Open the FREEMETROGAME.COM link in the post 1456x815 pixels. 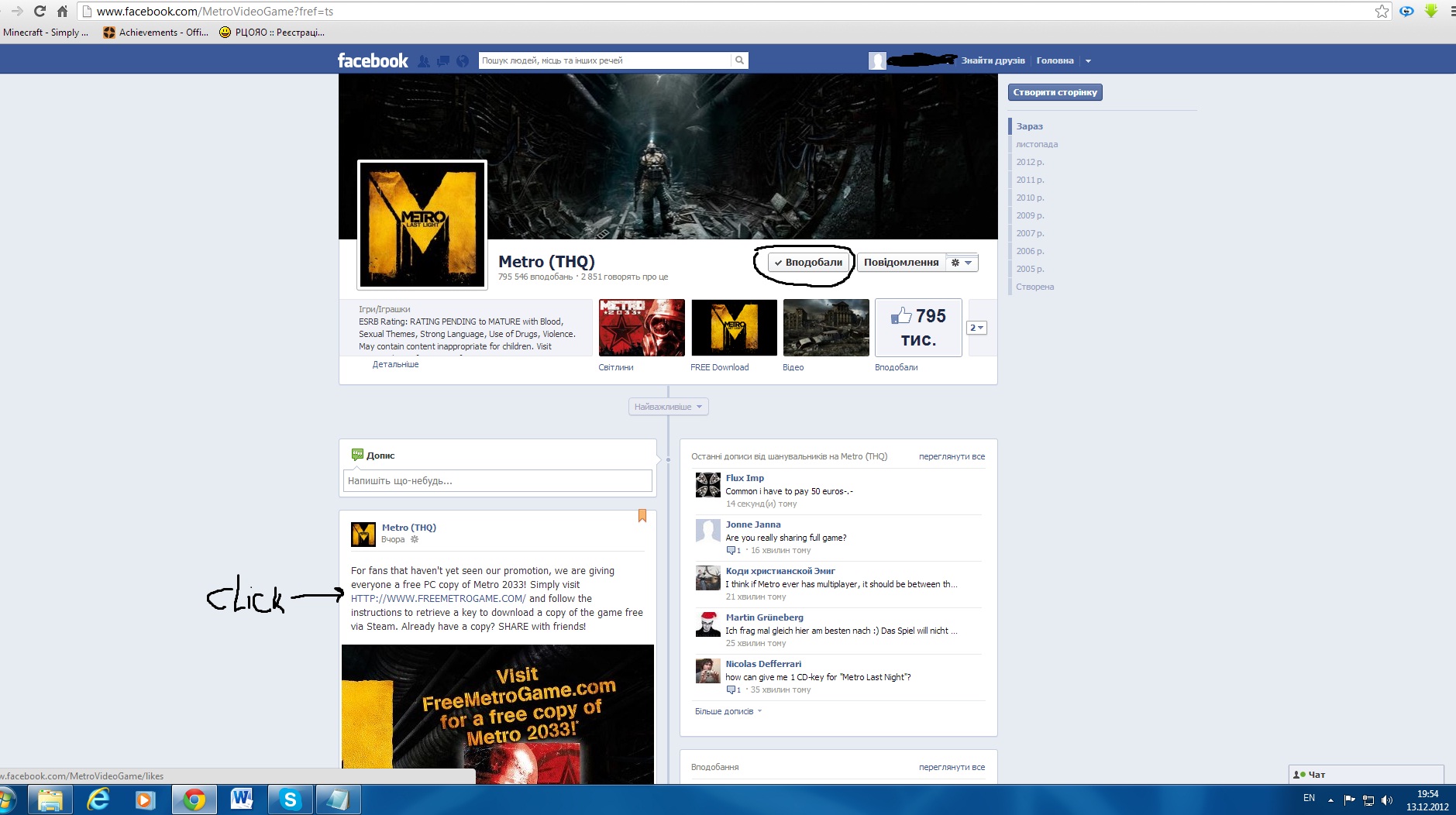click(438, 599)
